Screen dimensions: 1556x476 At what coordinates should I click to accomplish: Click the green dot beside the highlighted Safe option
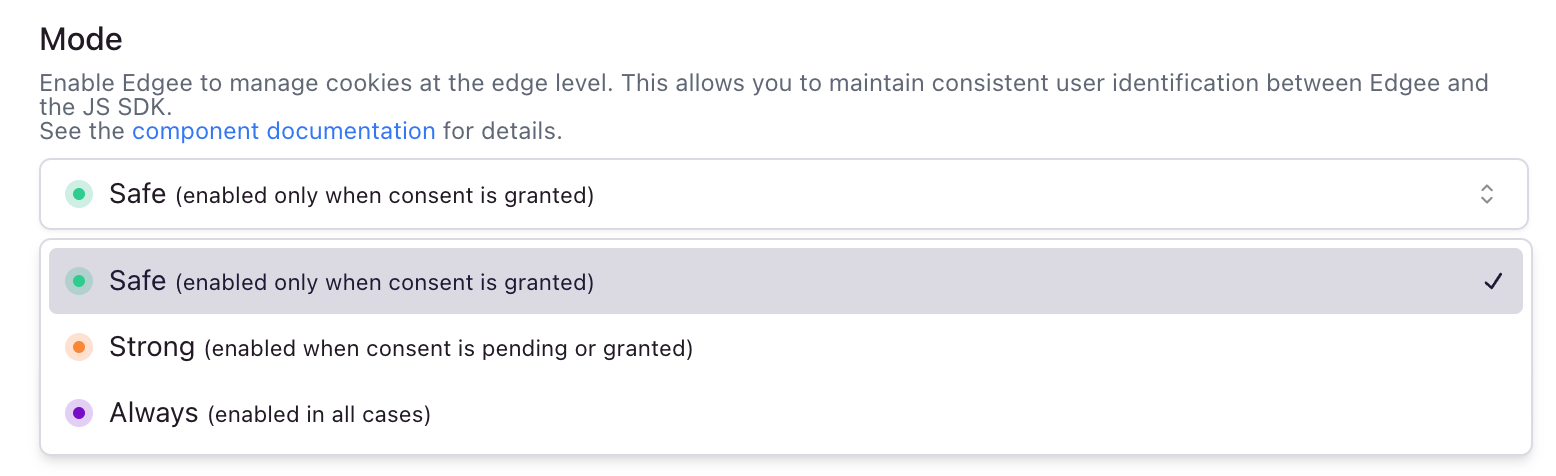click(79, 281)
